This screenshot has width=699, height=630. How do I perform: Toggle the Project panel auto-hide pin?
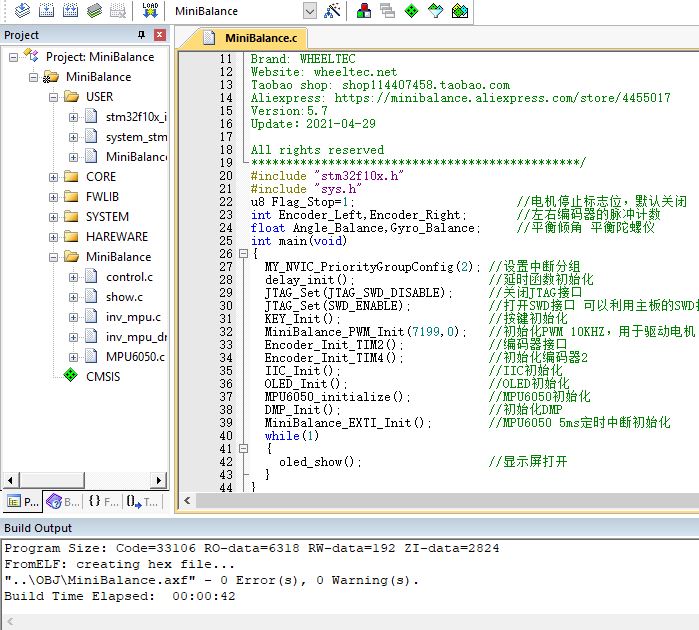click(x=141, y=35)
